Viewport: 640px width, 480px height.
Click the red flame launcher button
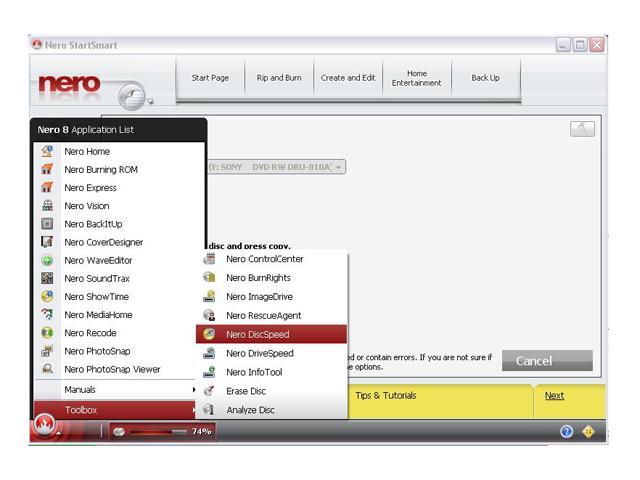(x=44, y=425)
